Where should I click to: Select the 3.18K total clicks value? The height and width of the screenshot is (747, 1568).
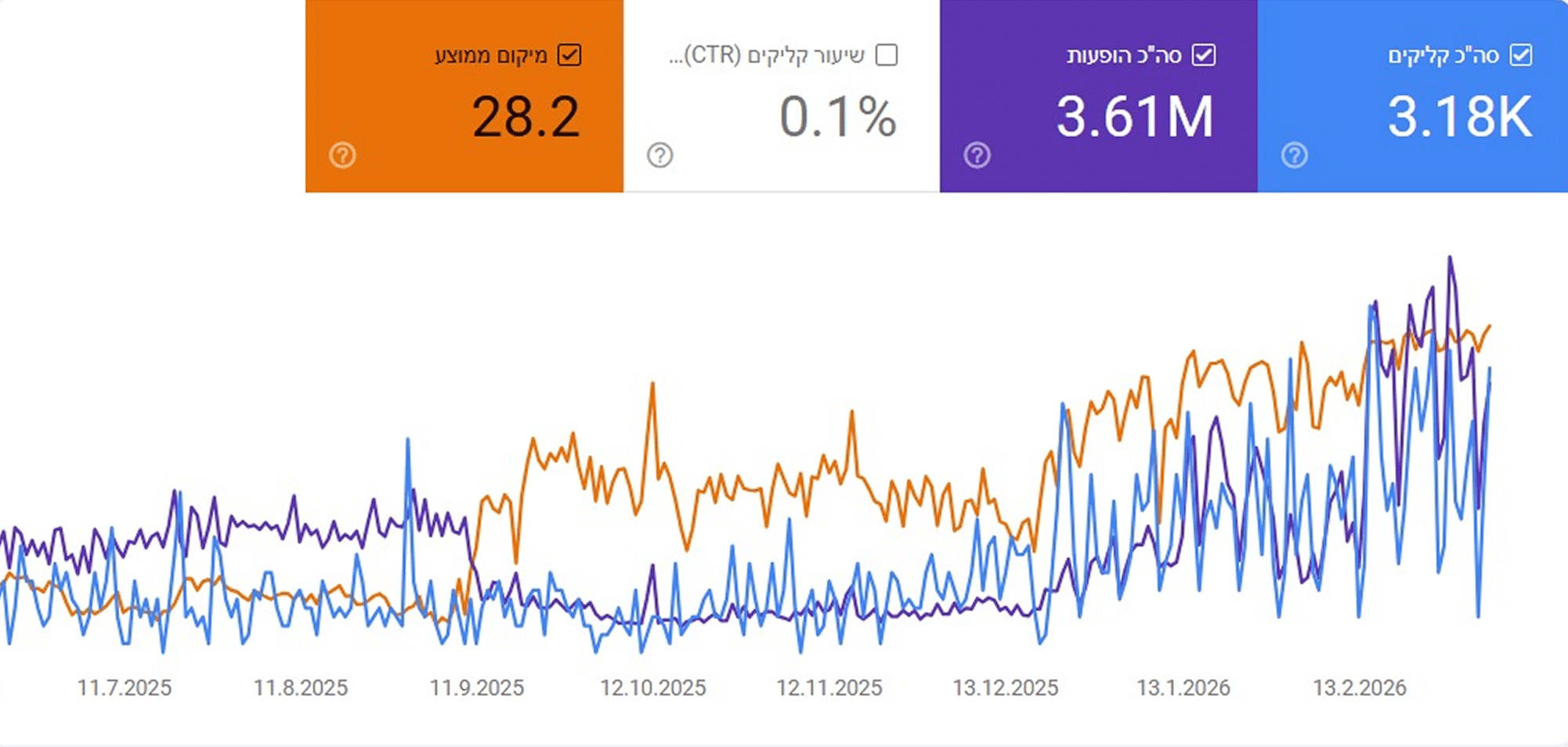(1459, 117)
